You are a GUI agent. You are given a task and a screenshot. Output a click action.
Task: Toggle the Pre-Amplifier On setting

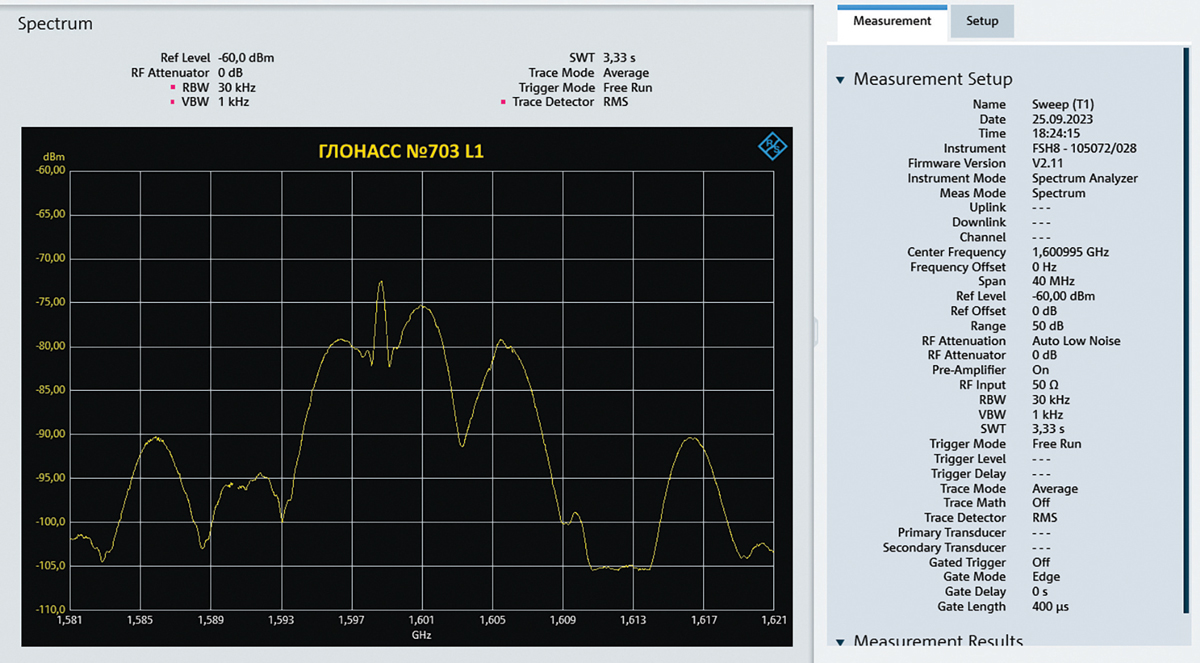coord(1040,369)
